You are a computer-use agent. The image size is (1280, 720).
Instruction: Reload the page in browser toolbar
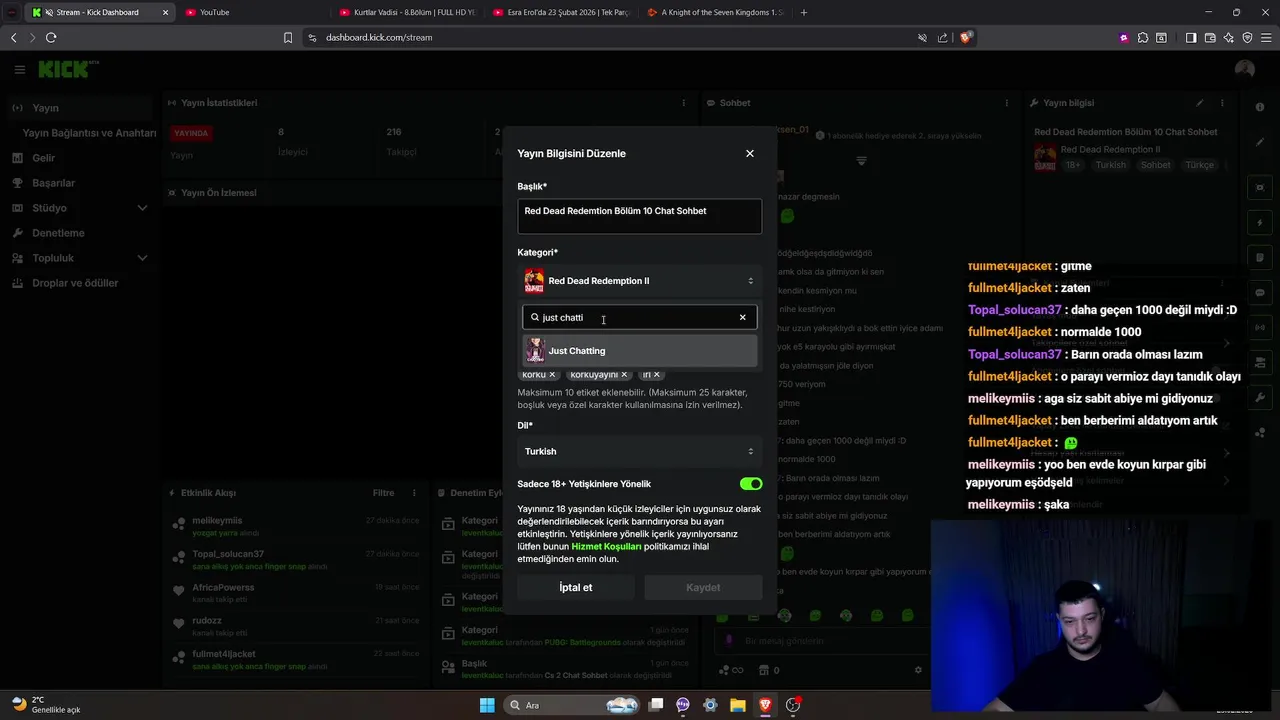[51, 37]
